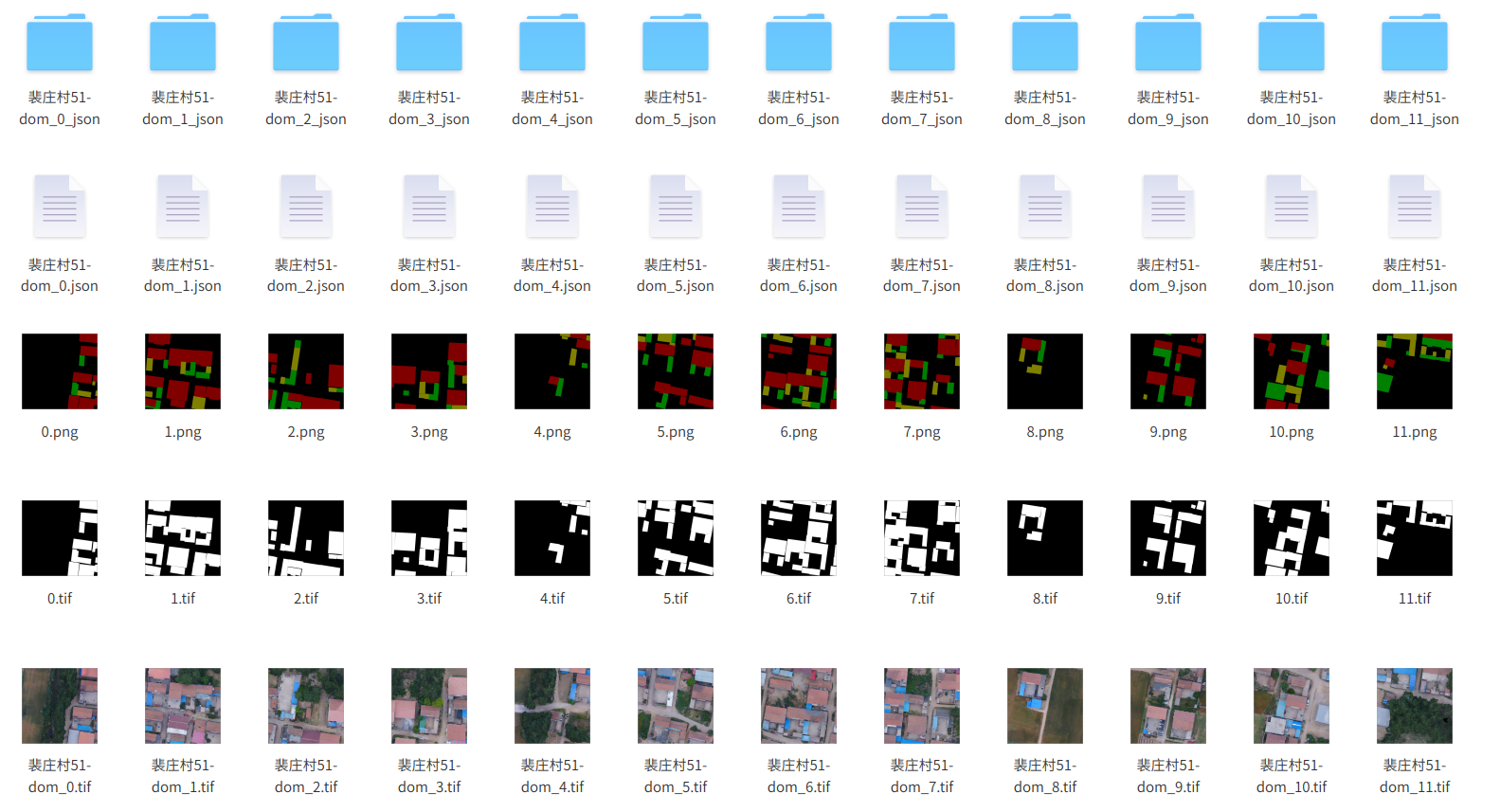Select the 裴庄村51-dom_5.json file icon
Screen dimensions: 1500x812
pyautogui.click(x=676, y=206)
